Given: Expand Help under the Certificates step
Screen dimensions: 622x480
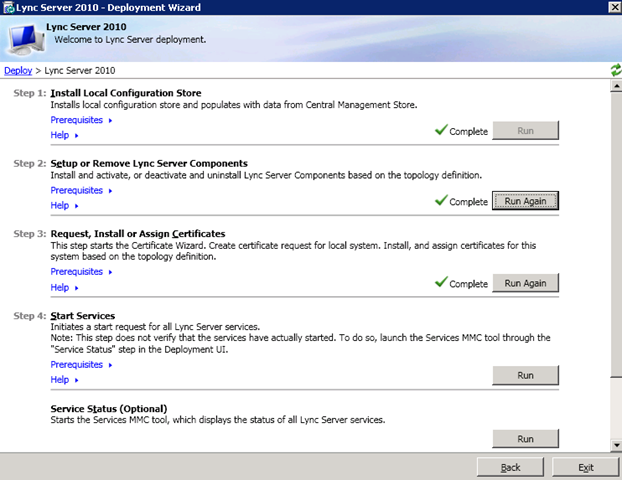Looking at the screenshot, I should pos(61,287).
